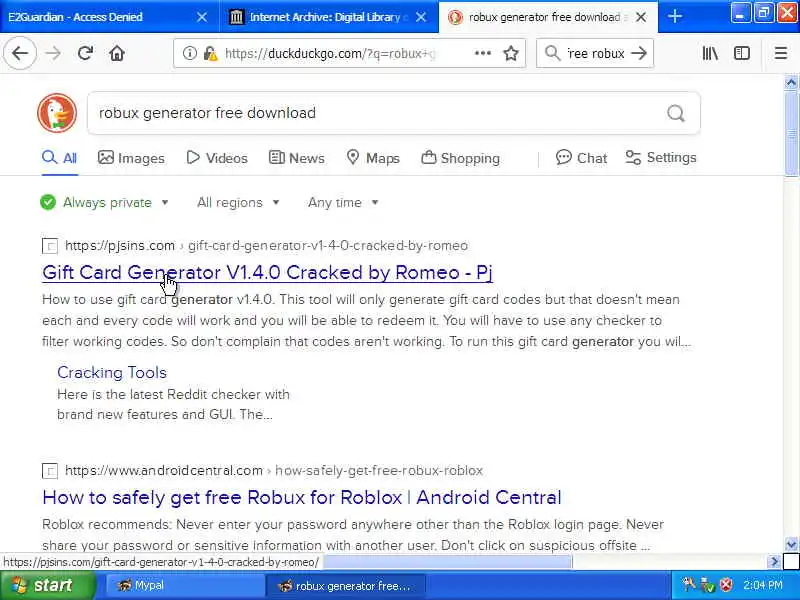Viewport: 800px width, 600px height.
Task: Open DuckDuckGo Chat
Action: coord(581,158)
